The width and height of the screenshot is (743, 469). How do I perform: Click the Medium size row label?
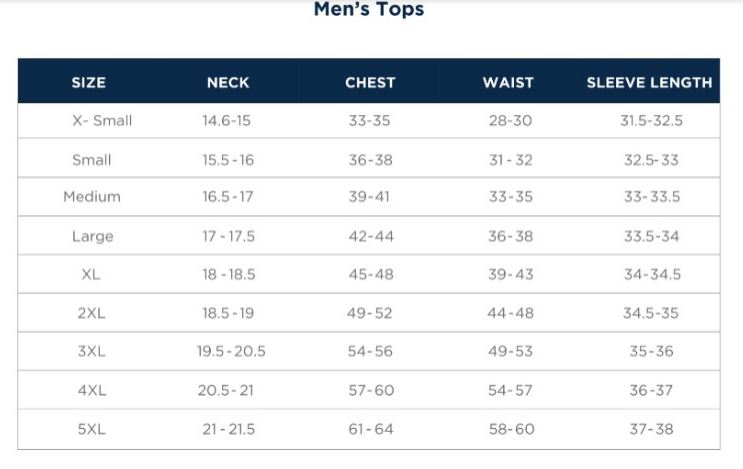92,197
